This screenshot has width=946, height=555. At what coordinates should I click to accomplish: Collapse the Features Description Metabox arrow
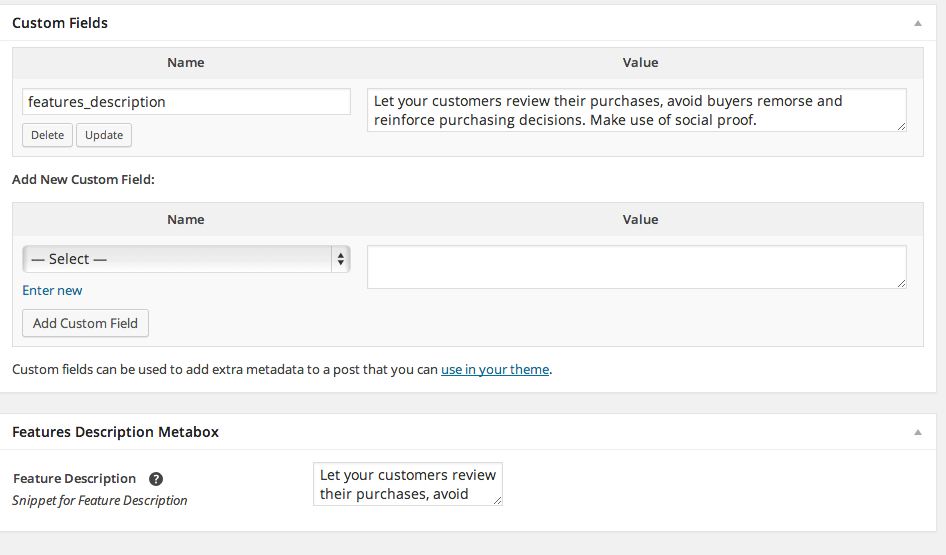pyautogui.click(x=917, y=432)
